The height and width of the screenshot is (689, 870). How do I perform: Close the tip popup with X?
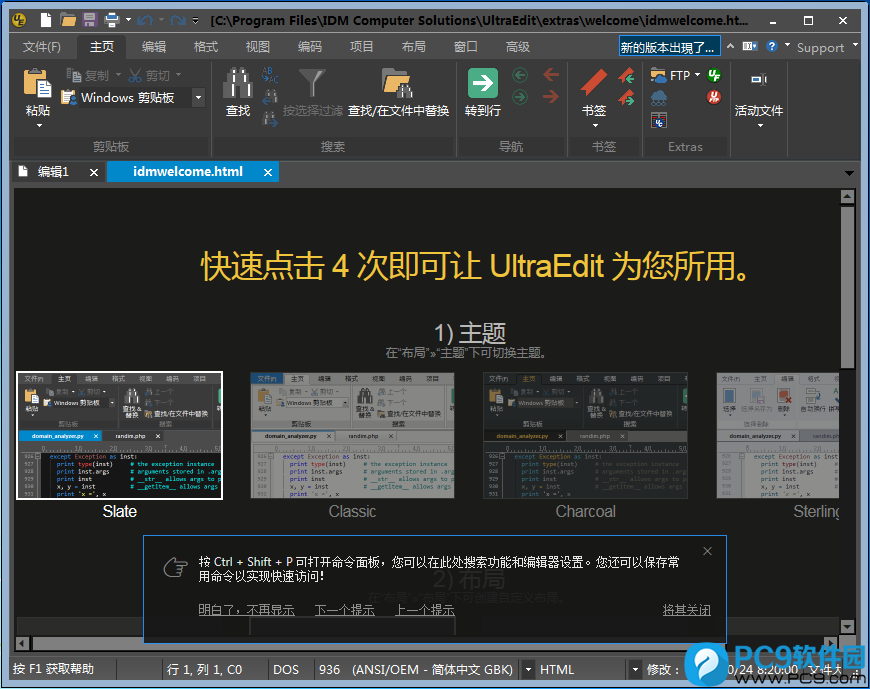point(707,551)
